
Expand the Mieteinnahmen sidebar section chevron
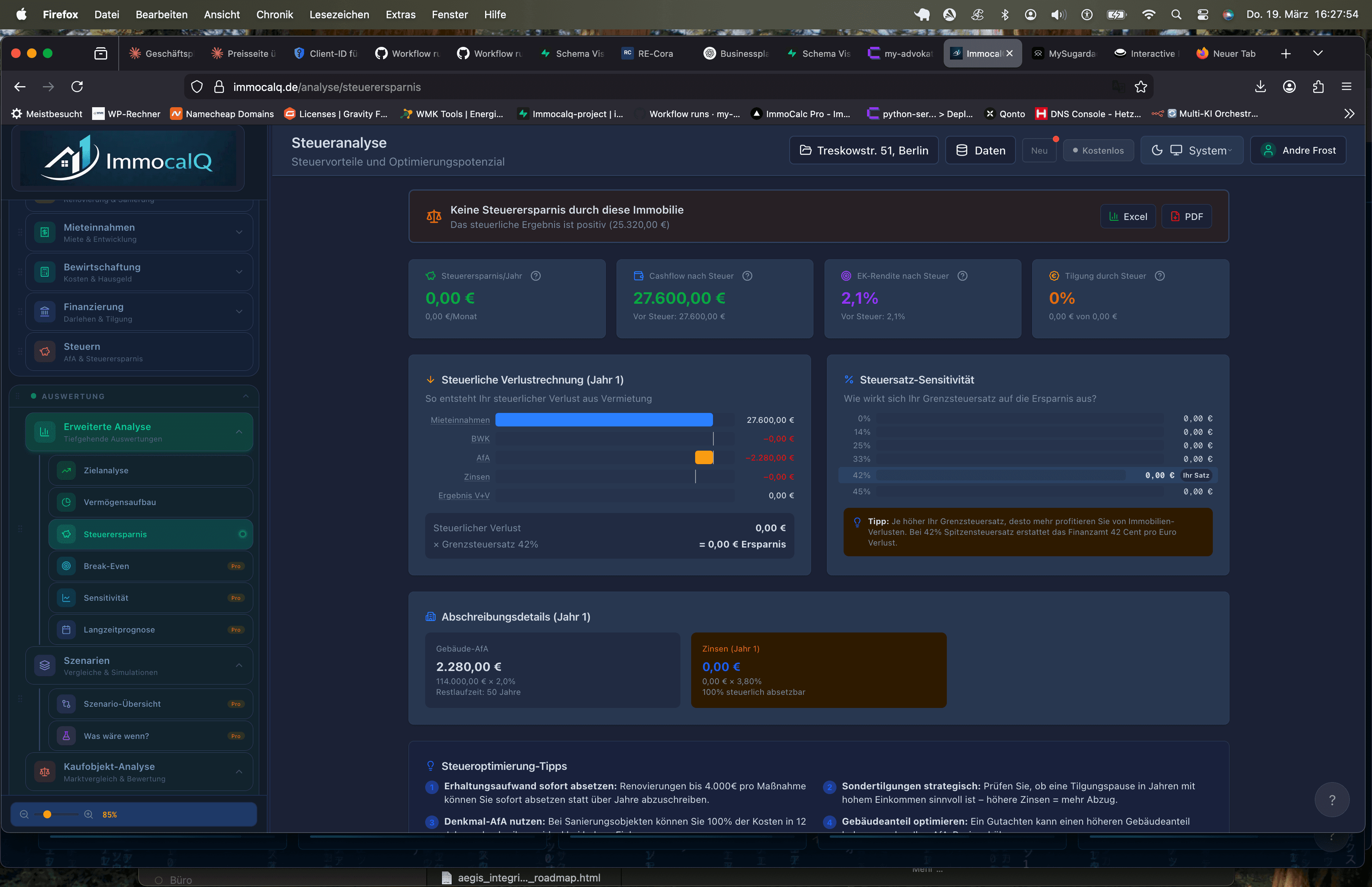coord(239,232)
